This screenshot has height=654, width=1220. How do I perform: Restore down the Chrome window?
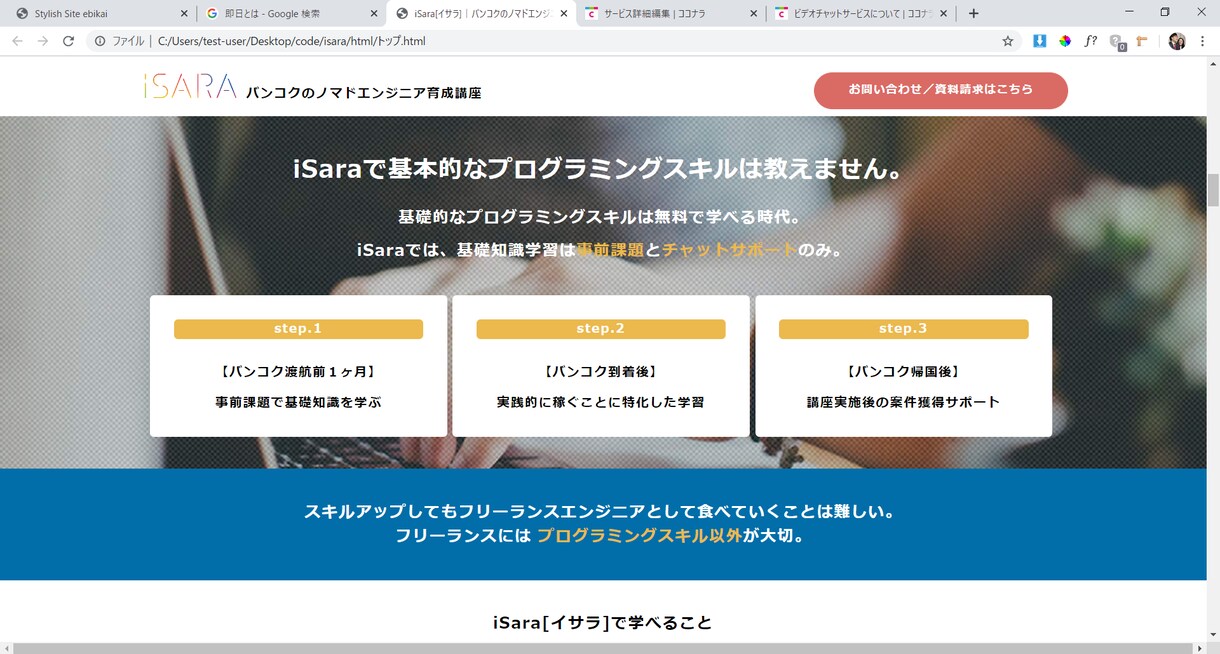1165,12
